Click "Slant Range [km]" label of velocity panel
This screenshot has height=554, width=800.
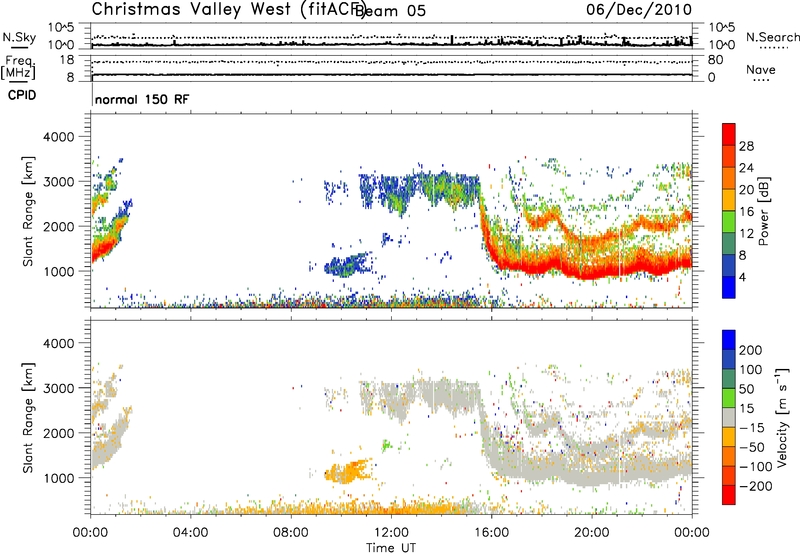point(28,417)
